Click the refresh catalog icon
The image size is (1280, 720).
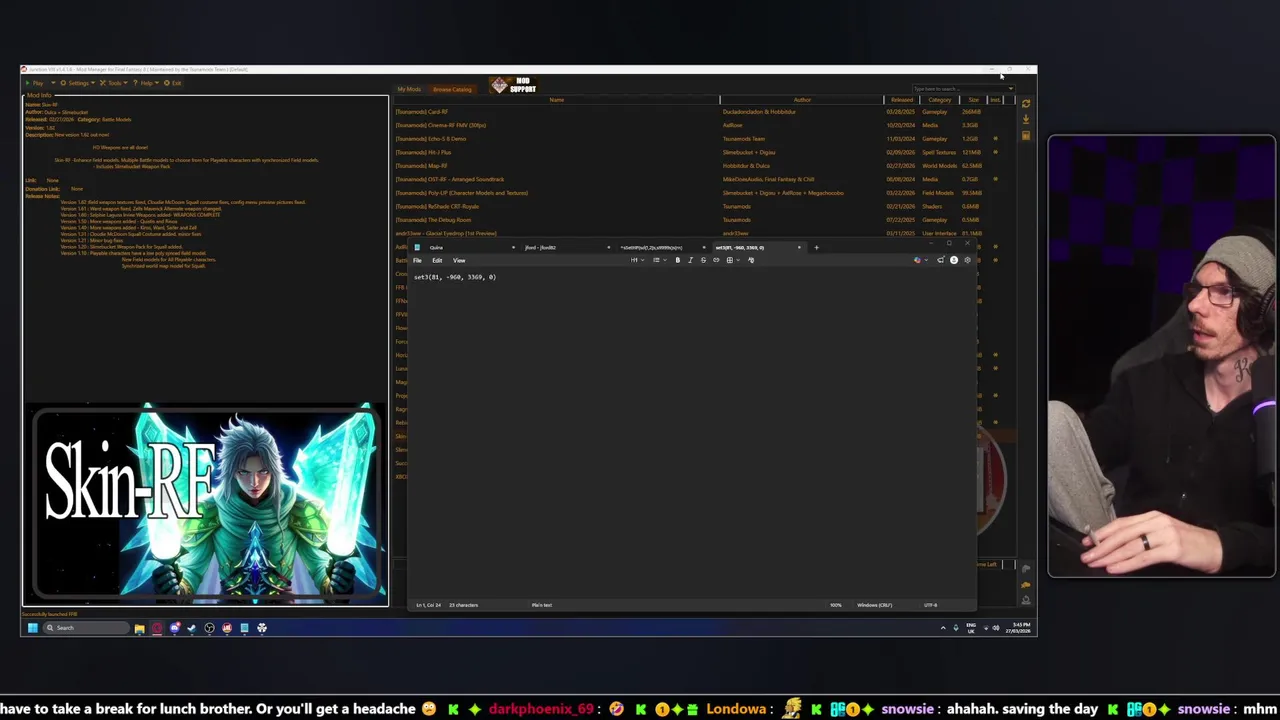coord(1026,103)
